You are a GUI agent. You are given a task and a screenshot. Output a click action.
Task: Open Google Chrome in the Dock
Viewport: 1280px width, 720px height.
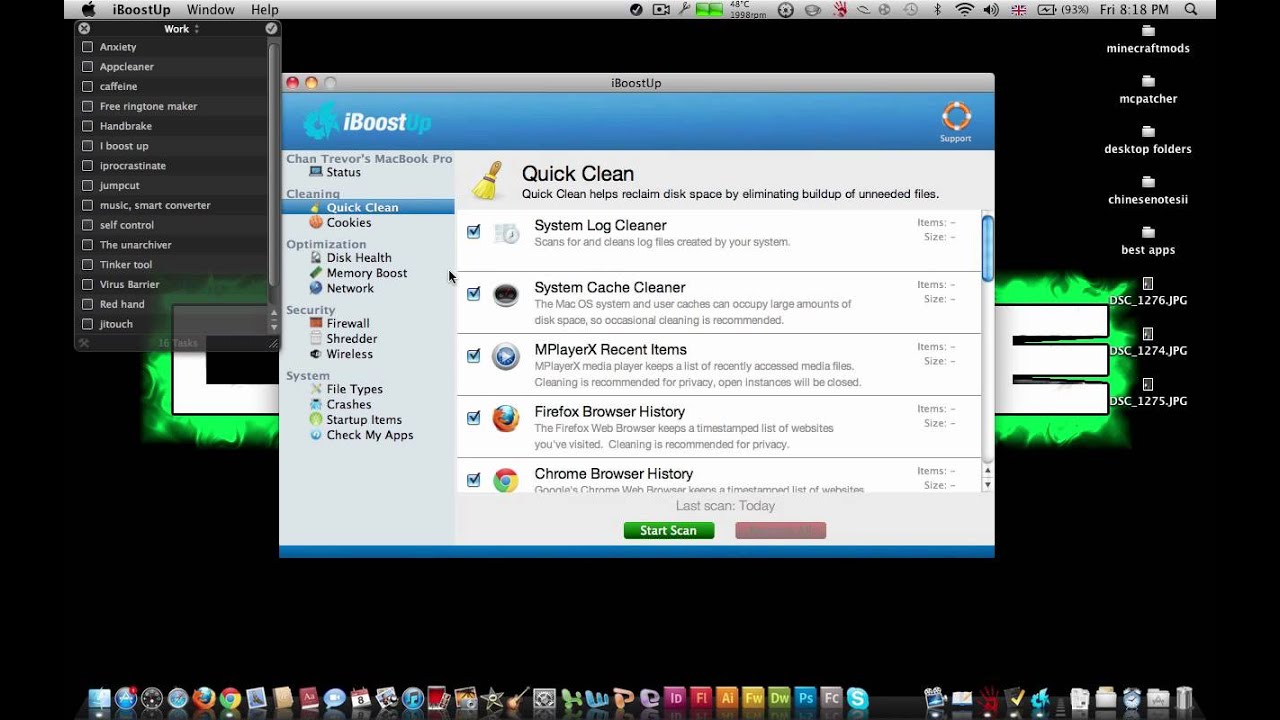pyautogui.click(x=230, y=699)
